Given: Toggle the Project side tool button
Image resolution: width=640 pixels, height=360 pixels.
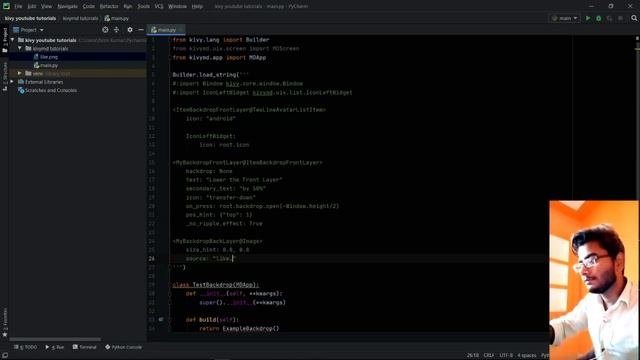Looking at the screenshot, I should (5, 40).
